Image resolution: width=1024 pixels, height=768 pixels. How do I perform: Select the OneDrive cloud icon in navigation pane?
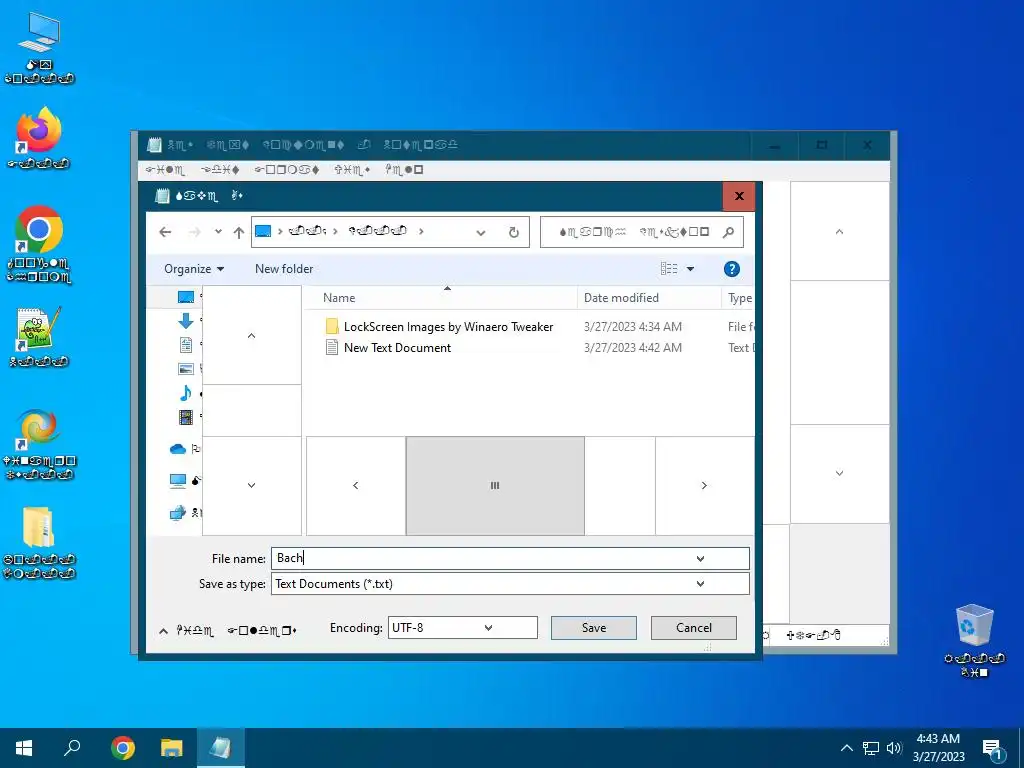(178, 449)
